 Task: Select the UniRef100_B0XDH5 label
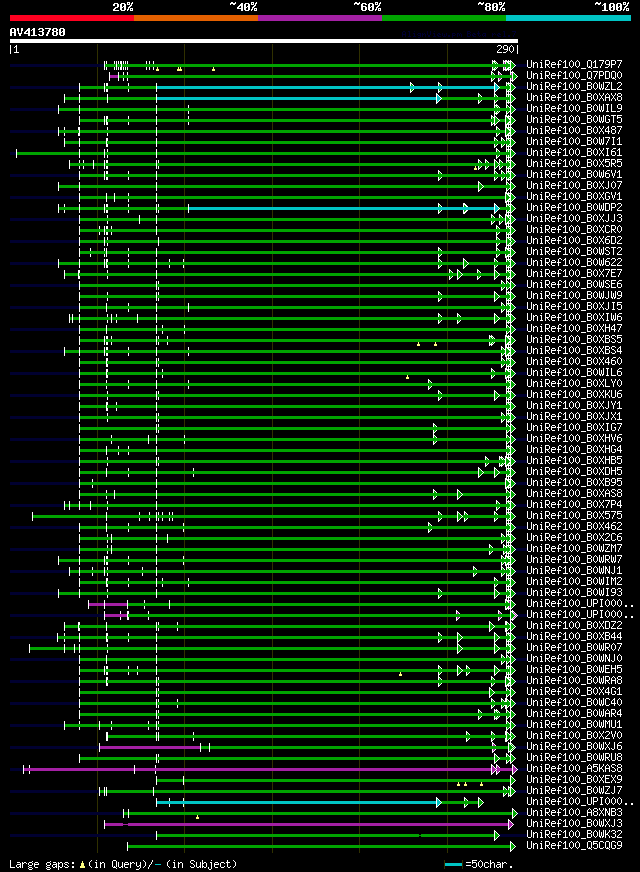coord(574,472)
